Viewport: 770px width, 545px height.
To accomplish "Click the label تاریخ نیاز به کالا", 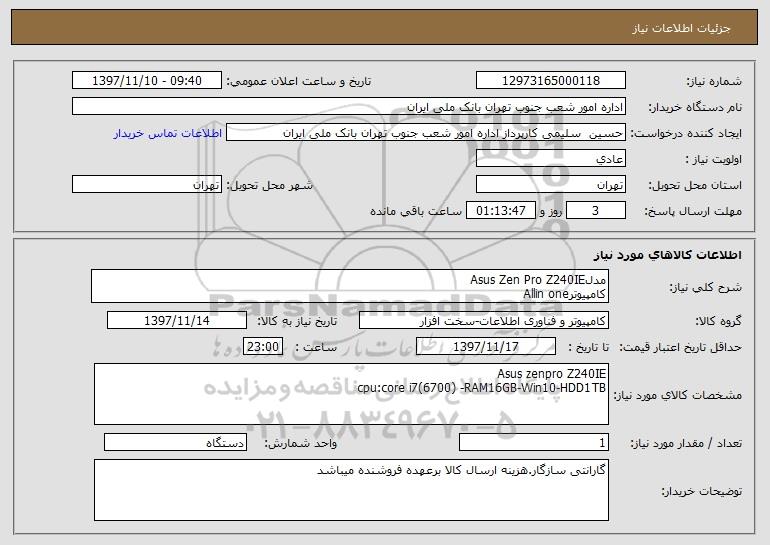I will [x=297, y=321].
